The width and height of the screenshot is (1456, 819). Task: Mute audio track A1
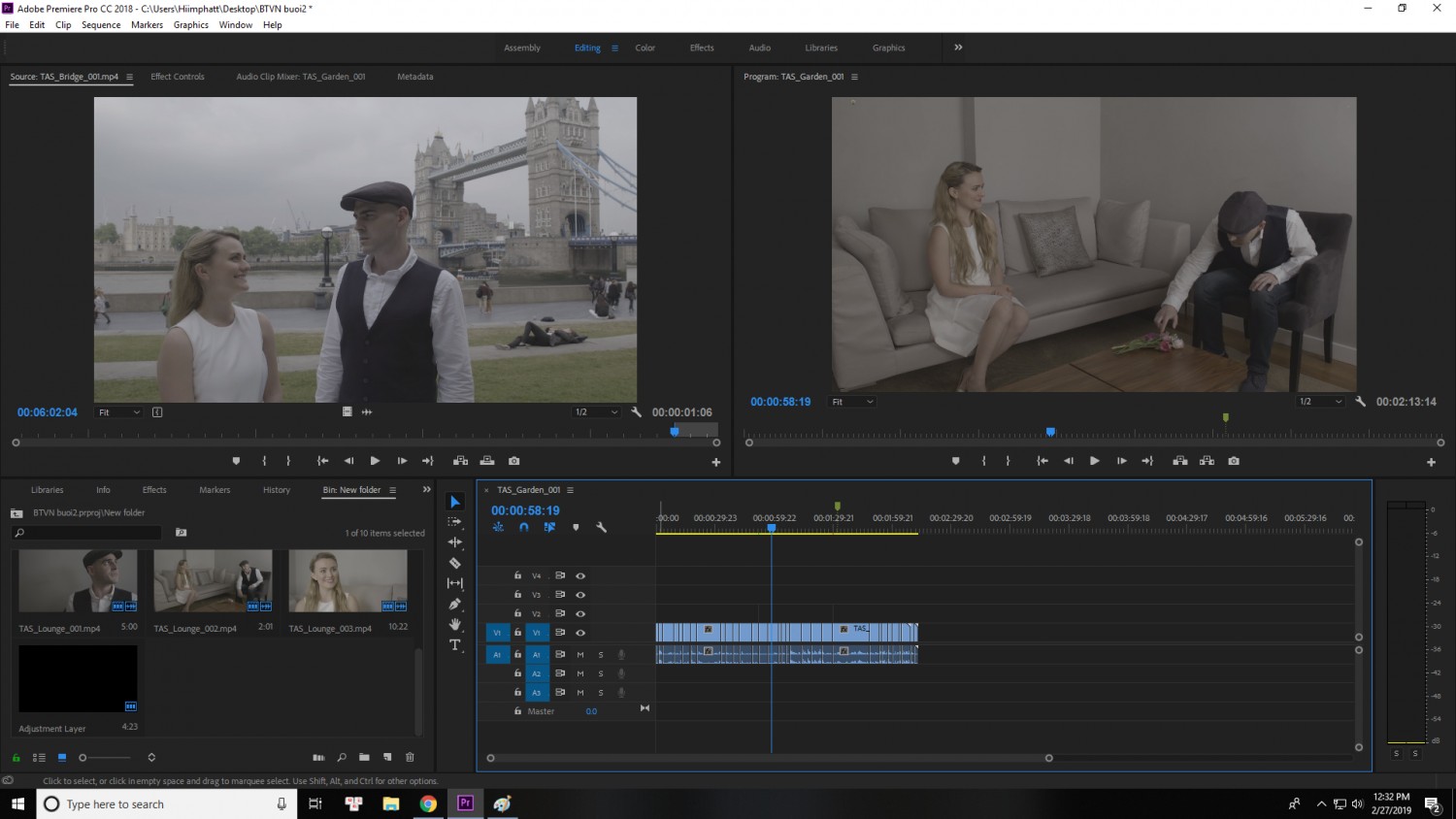[580, 655]
